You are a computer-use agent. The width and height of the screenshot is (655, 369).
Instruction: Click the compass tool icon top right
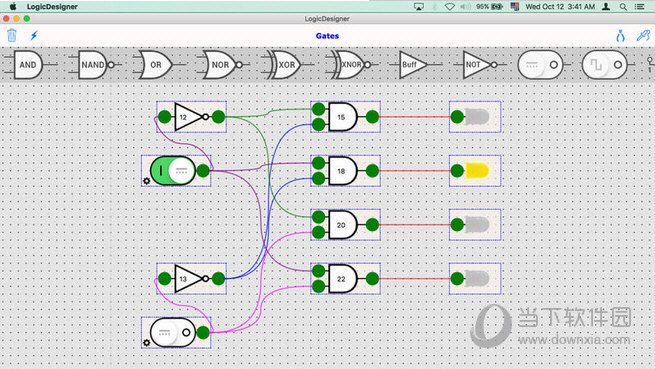pyautogui.click(x=621, y=36)
